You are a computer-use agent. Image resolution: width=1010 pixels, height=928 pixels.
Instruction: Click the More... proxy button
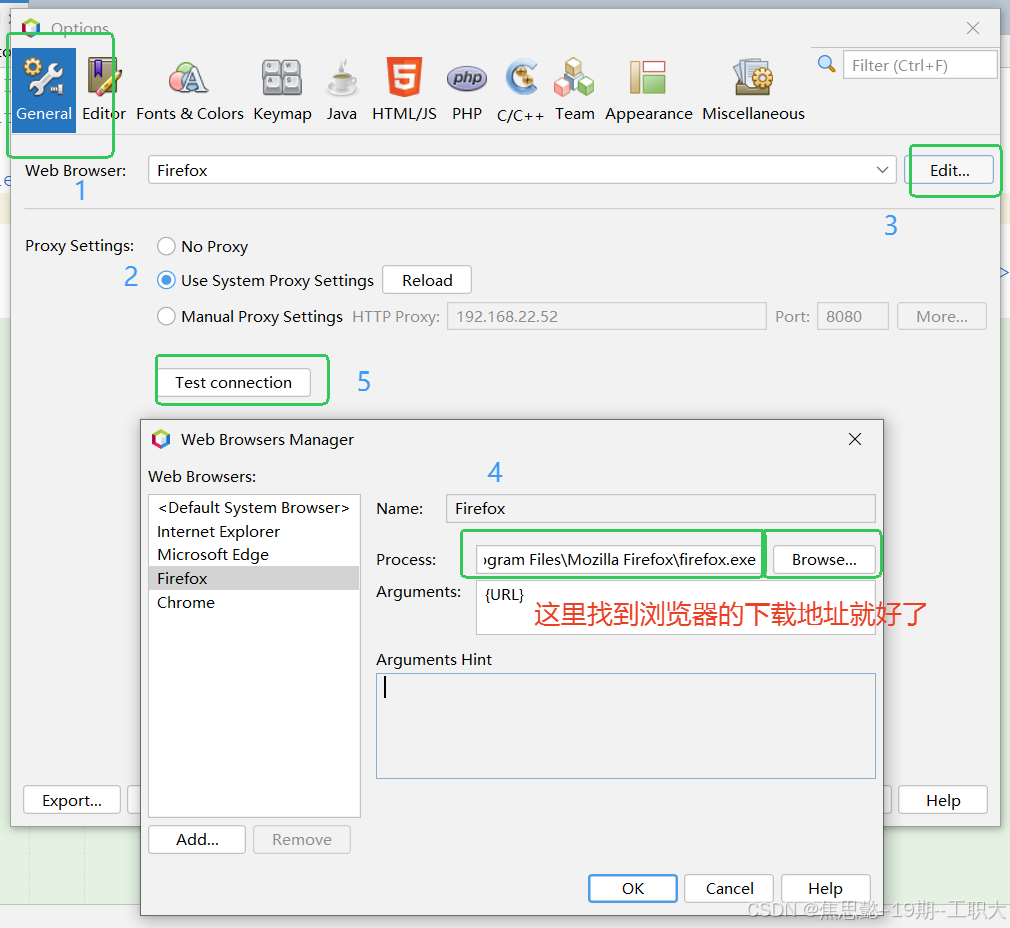coord(942,316)
